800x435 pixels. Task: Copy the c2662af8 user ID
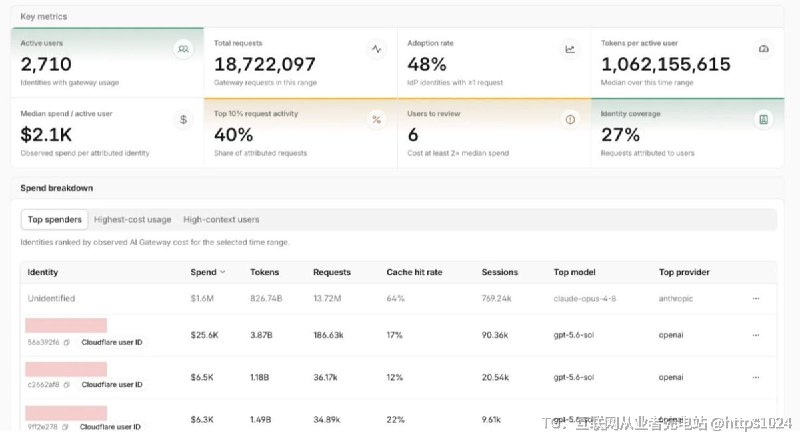click(x=66, y=385)
